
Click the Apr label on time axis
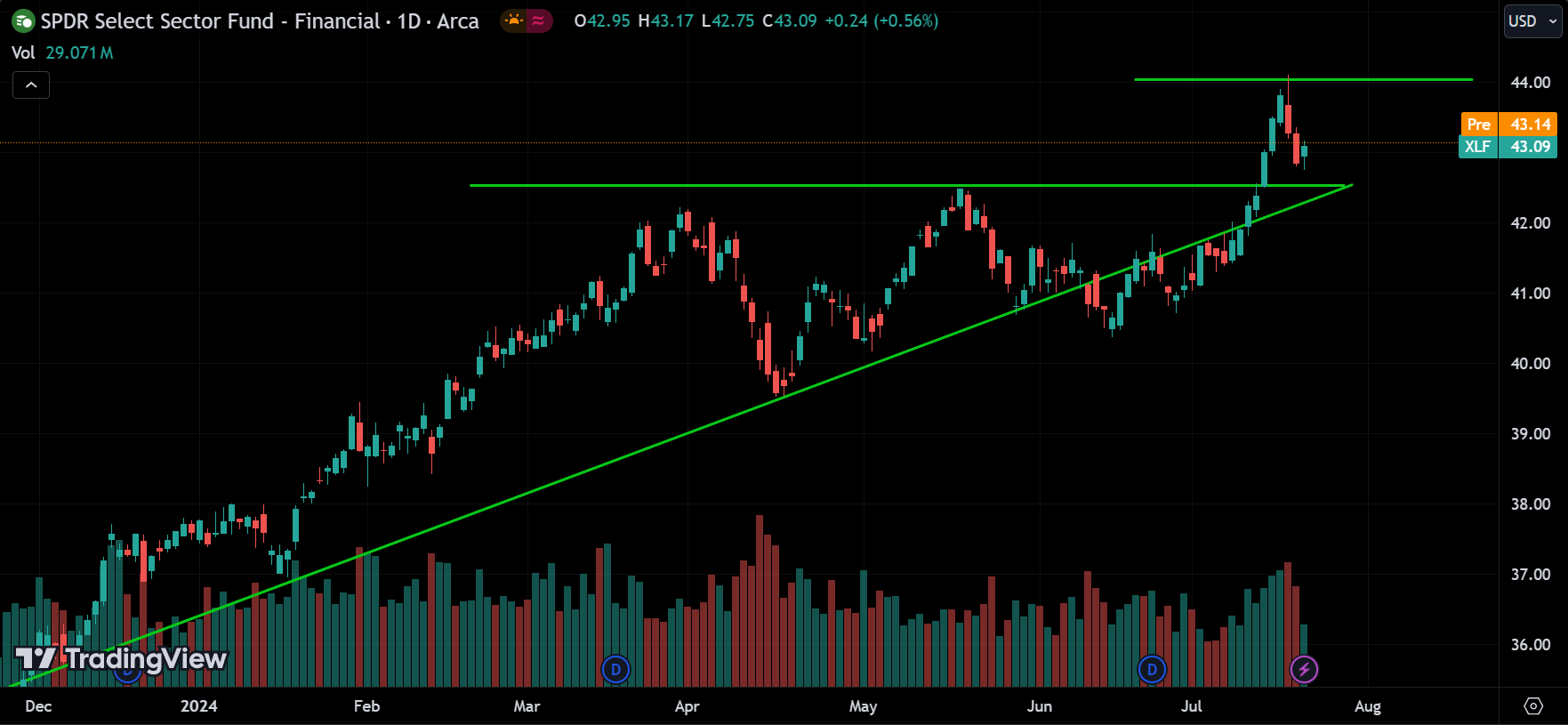[687, 706]
